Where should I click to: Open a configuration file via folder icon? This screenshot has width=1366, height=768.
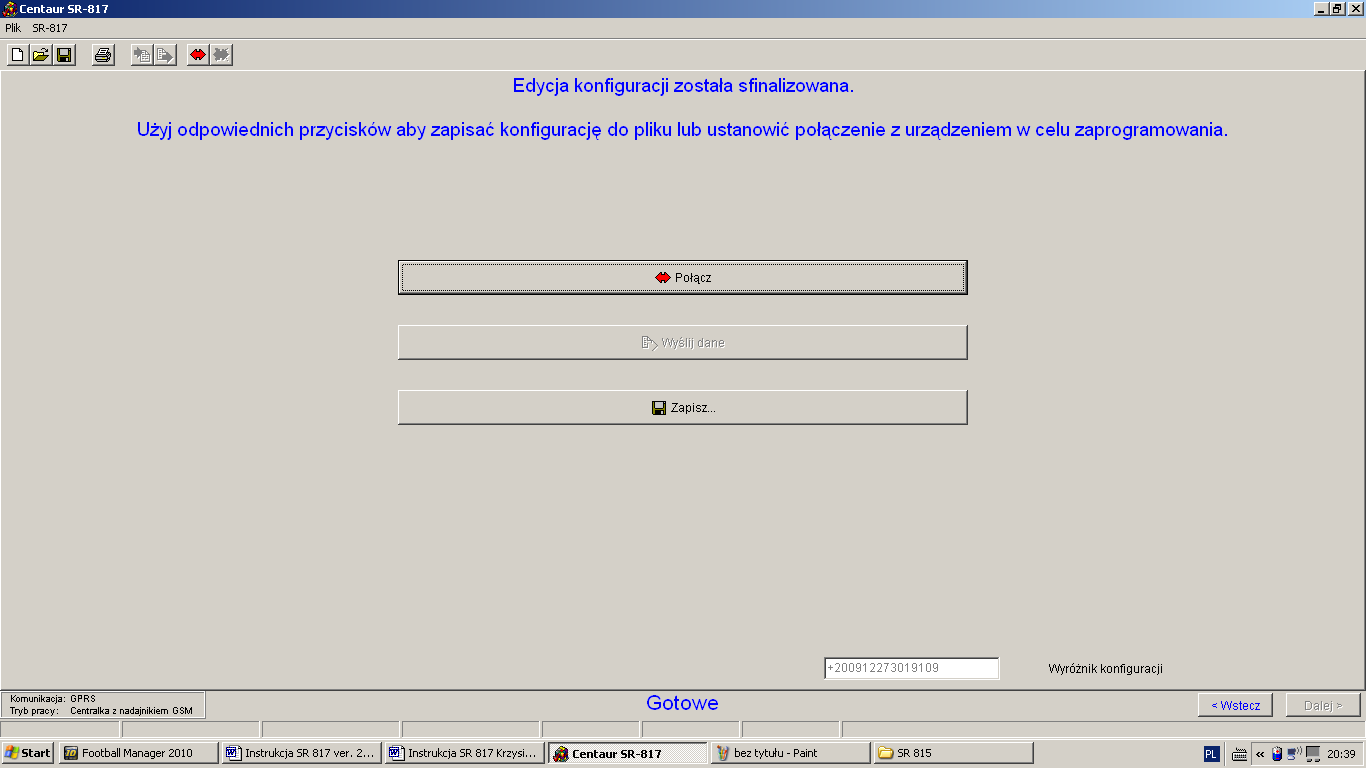[40, 55]
